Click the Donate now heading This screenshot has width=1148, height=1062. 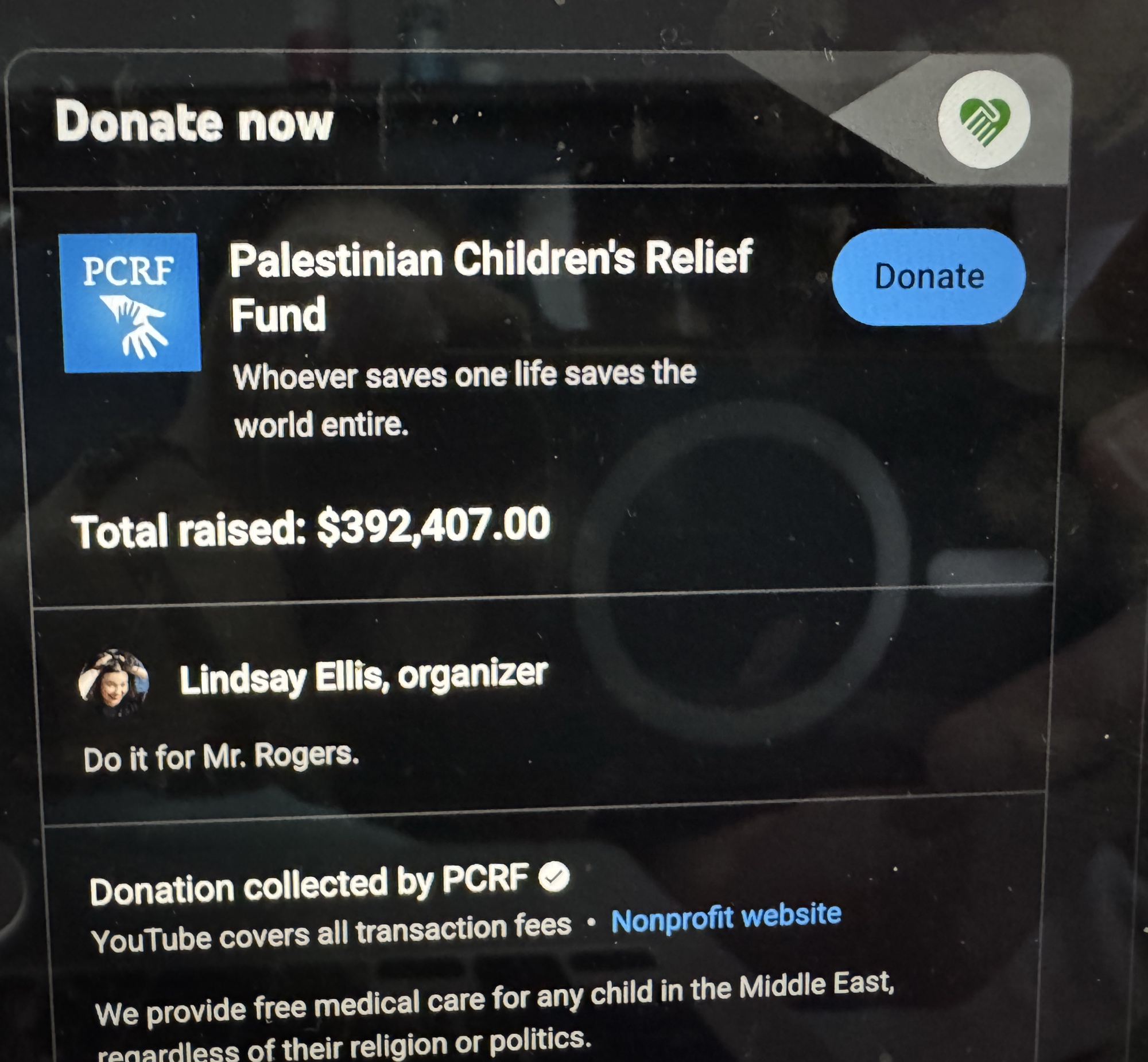click(195, 121)
